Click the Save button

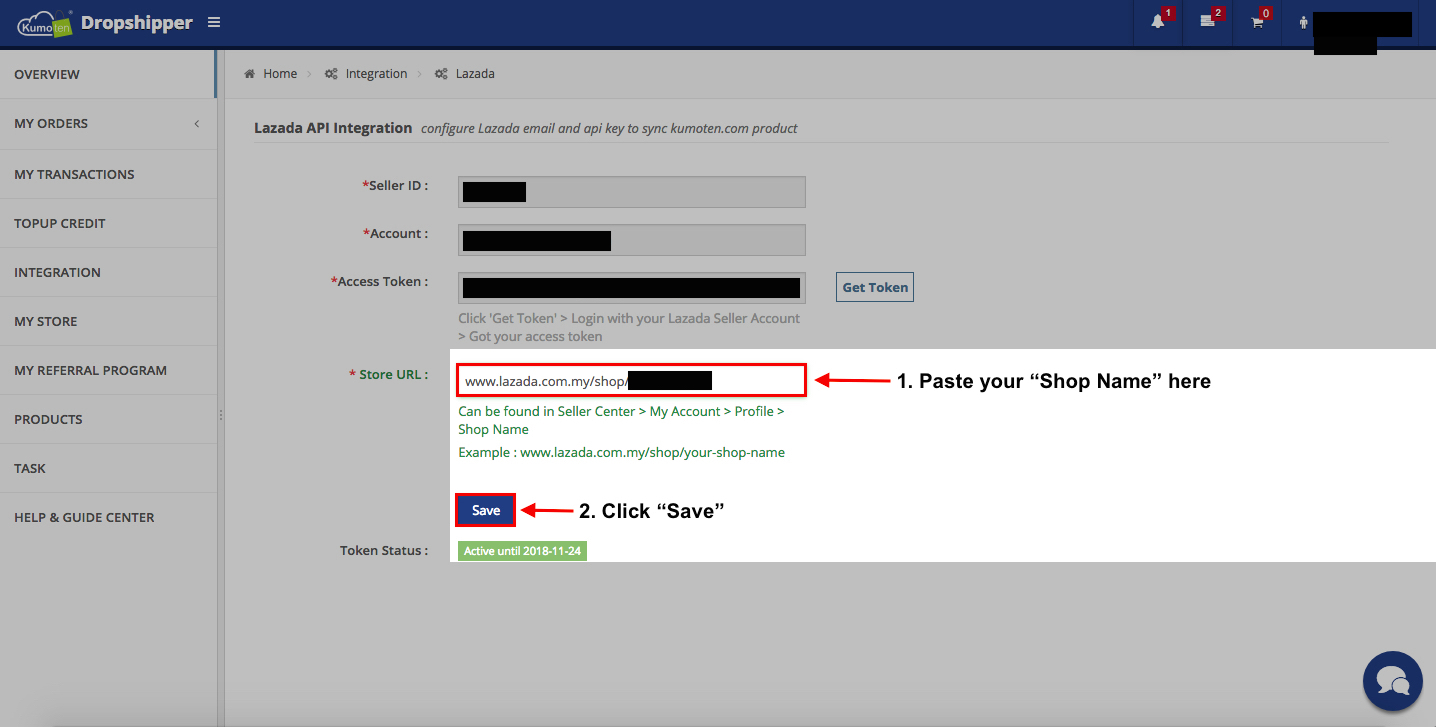(486, 510)
